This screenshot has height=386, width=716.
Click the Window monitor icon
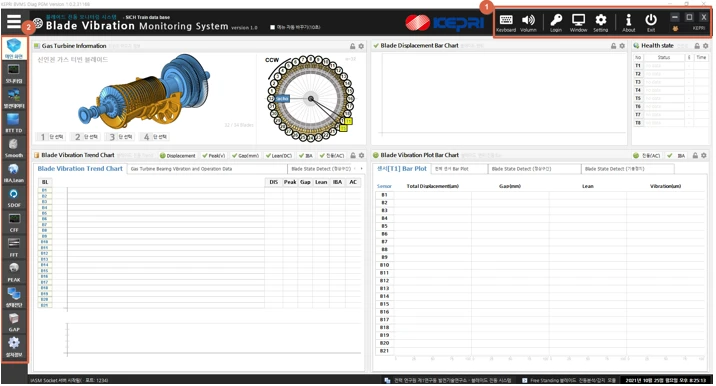pos(578,23)
